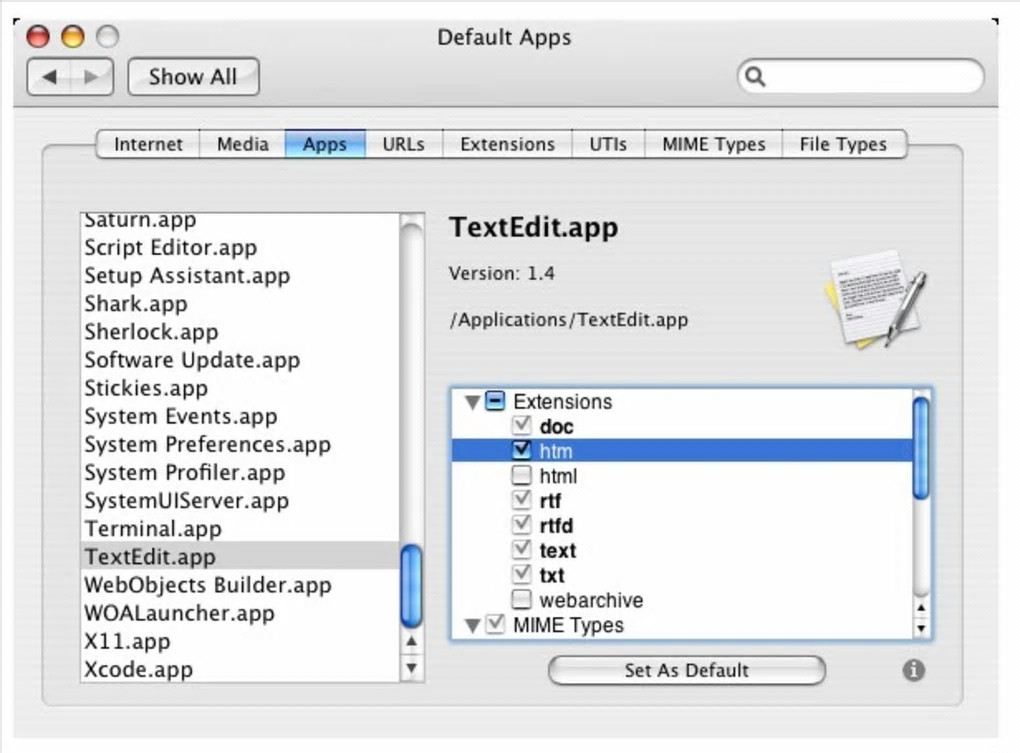The height and width of the screenshot is (753, 1020).
Task: Click extensions list scroll up arrow
Action: tap(921, 608)
